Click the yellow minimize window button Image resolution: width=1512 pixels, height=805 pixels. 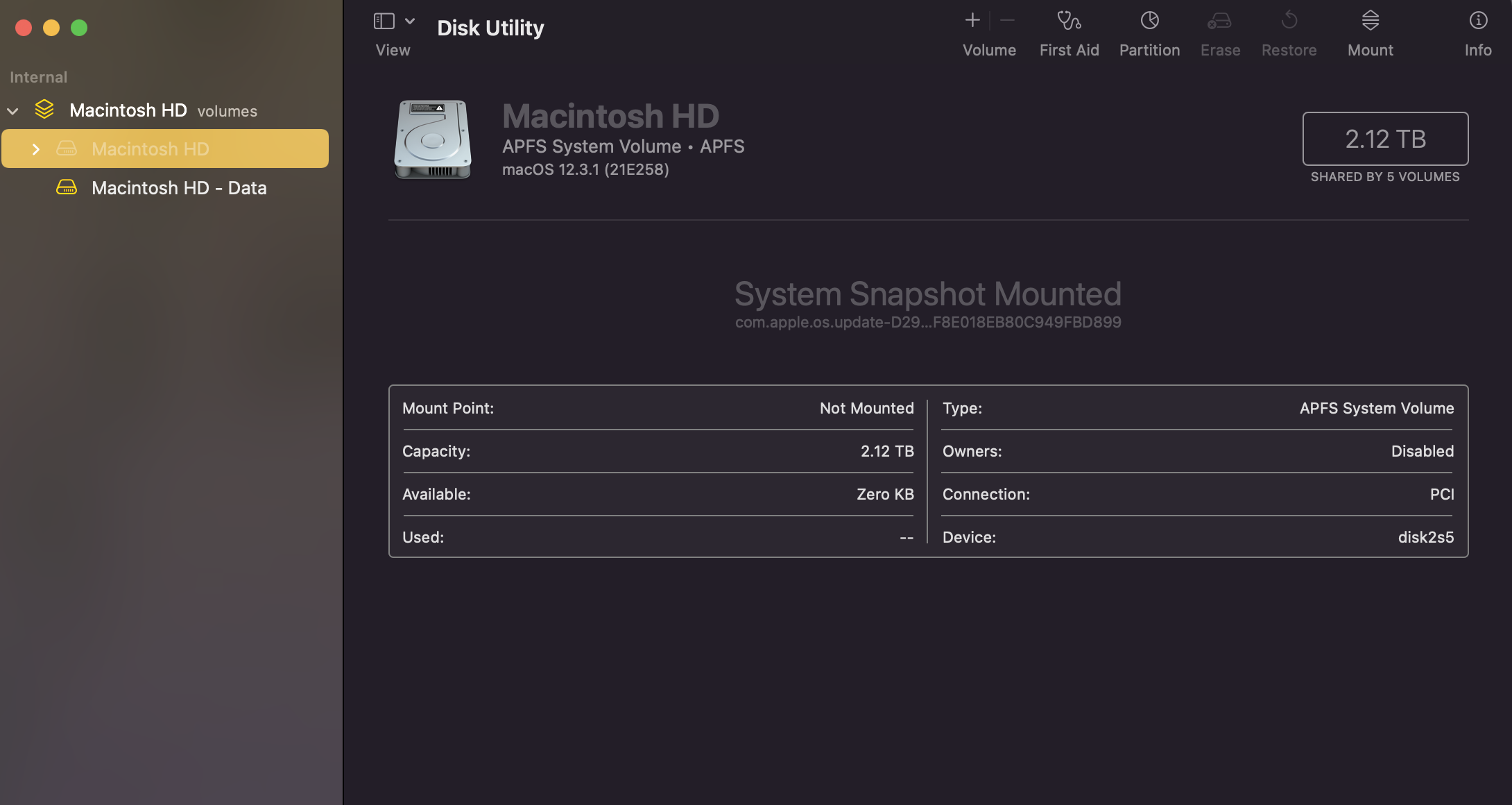[x=51, y=28]
